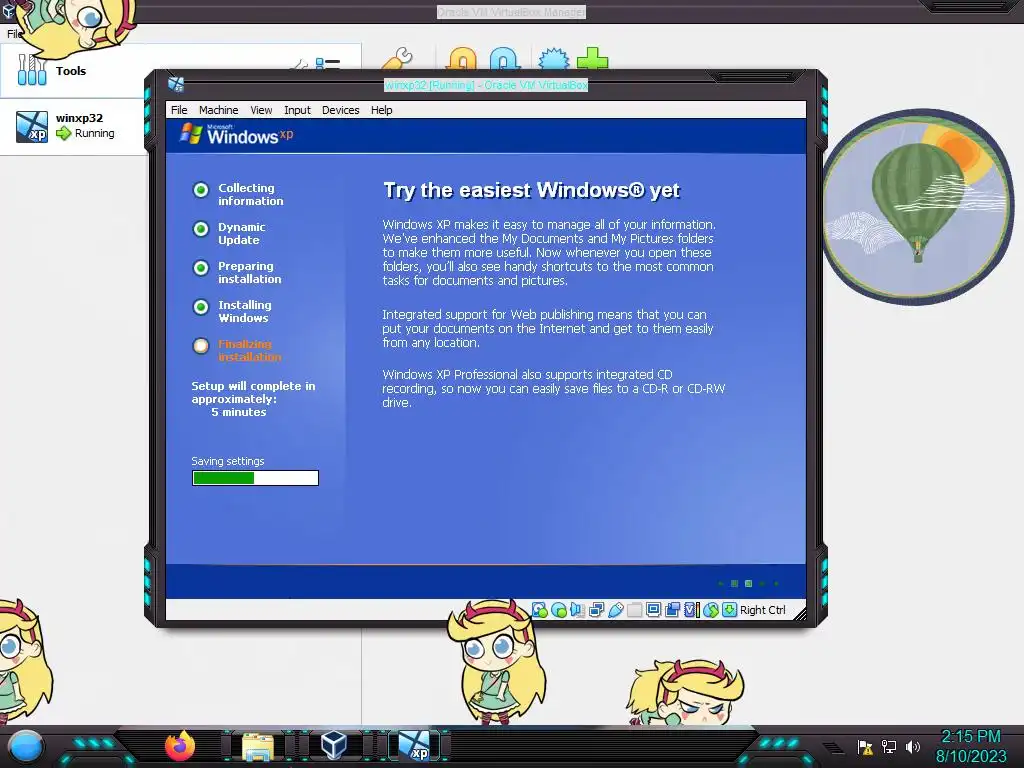Click the winxp32 XP machine icon
1024x768 pixels.
(x=32, y=126)
